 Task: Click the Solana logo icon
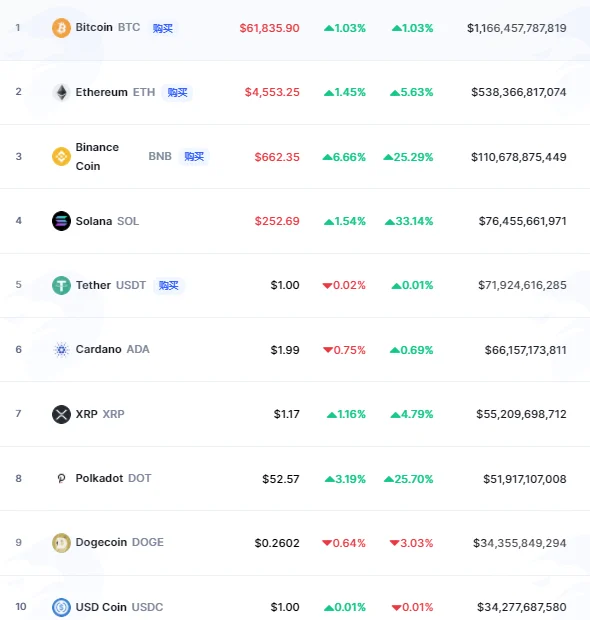click(61, 221)
